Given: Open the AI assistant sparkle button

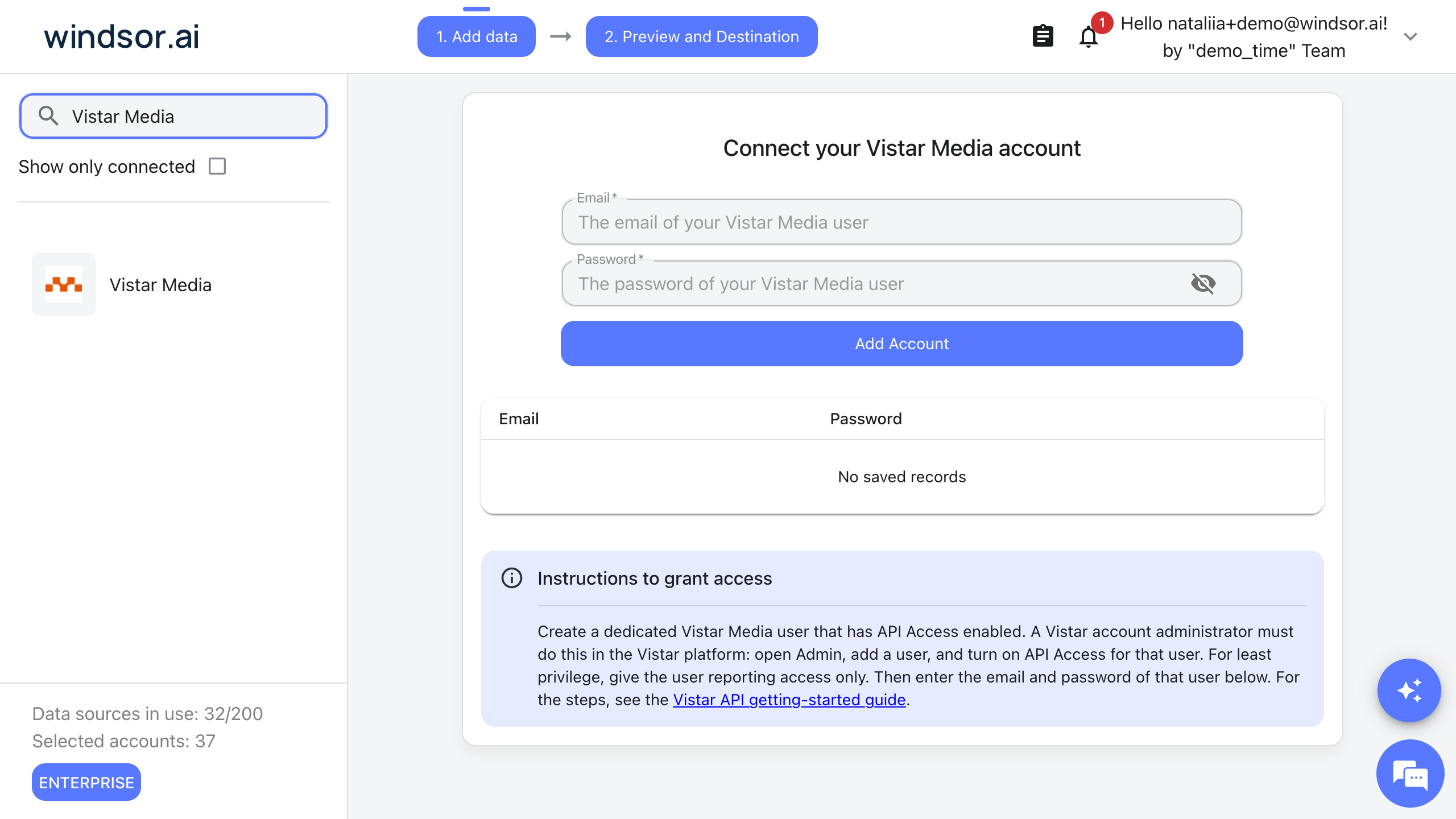Looking at the screenshot, I should click(1409, 690).
